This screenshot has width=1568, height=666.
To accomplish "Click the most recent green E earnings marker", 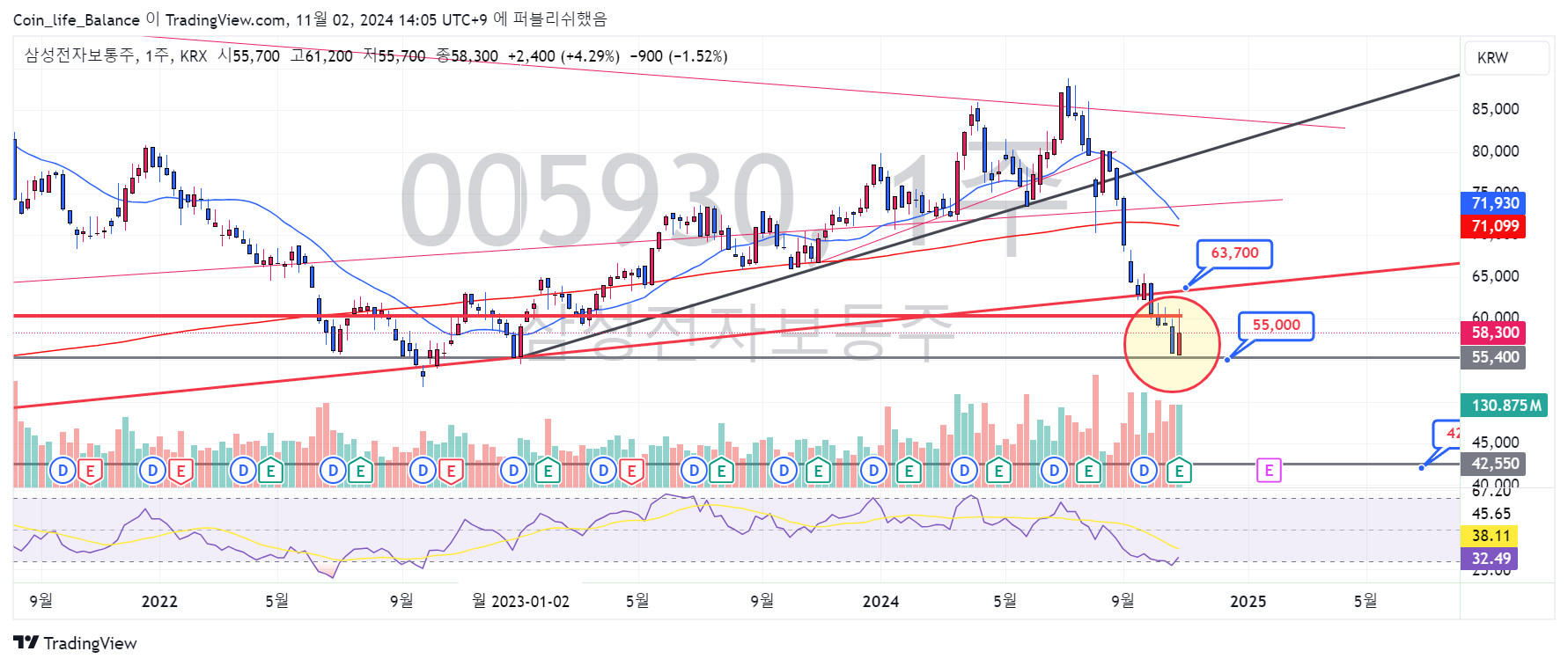I will [1179, 471].
